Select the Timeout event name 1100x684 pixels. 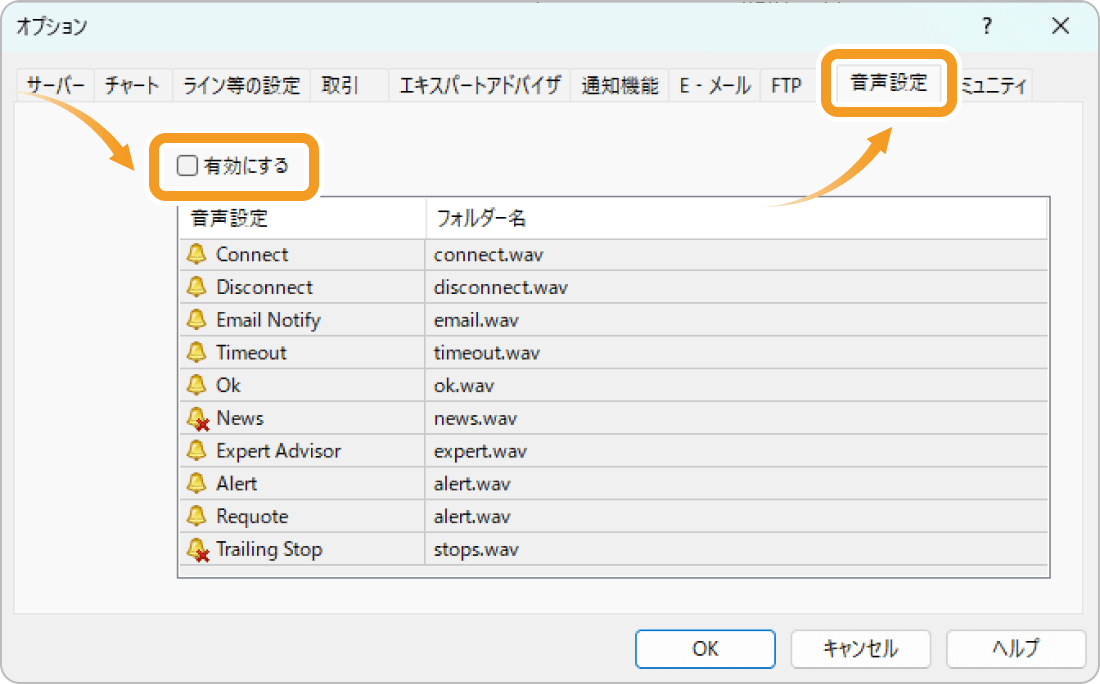click(x=251, y=352)
